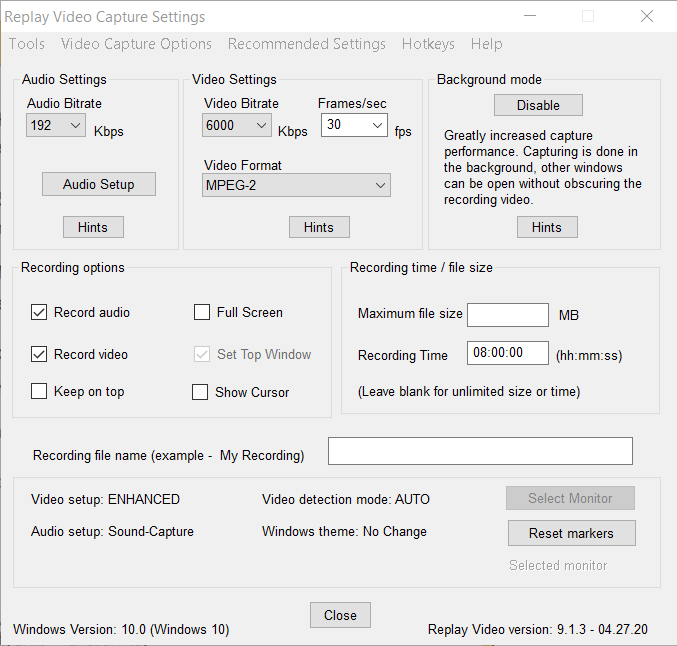
Task: Click the Windows Version: 10.0 text
Action: pos(121,629)
